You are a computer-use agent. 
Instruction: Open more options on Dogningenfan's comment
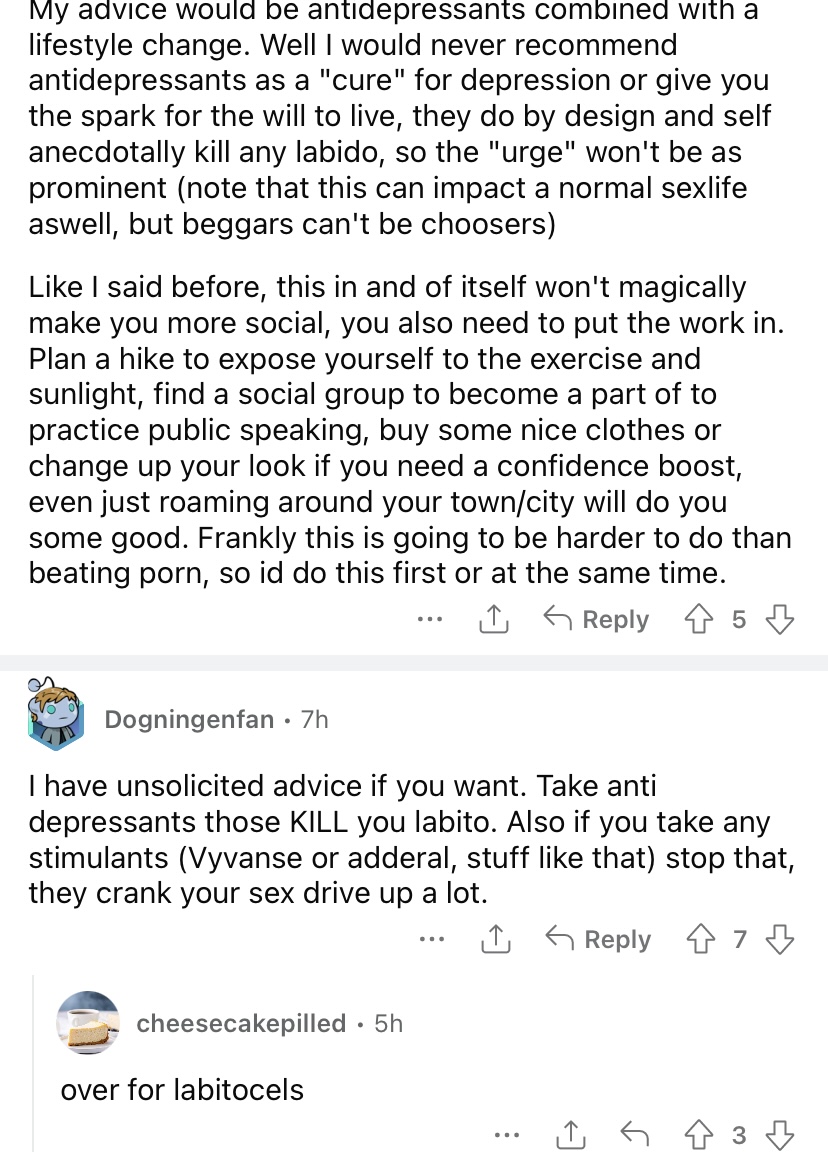[x=432, y=939]
